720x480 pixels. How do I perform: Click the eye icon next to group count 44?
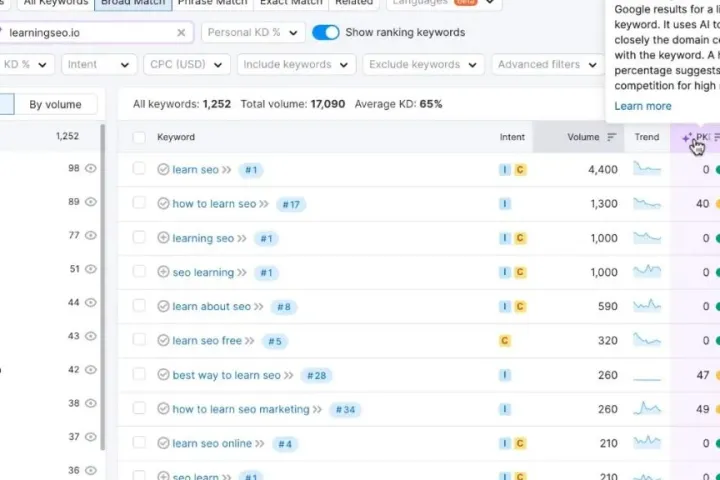(x=91, y=302)
